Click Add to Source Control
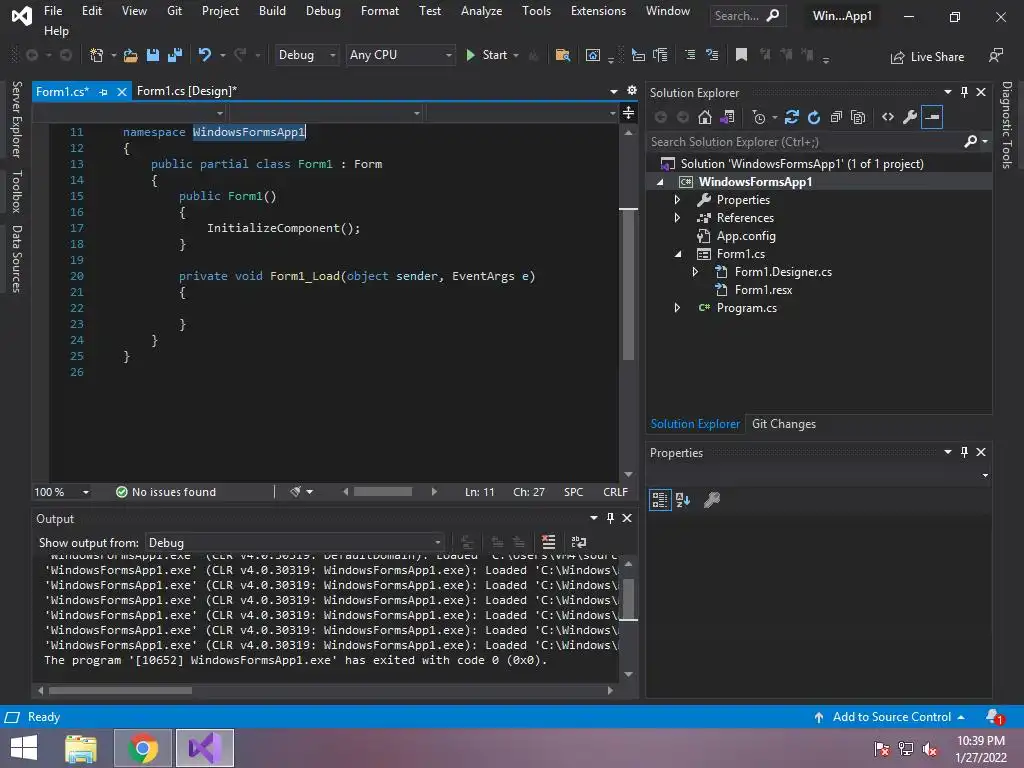The image size is (1024, 768). [x=889, y=717]
